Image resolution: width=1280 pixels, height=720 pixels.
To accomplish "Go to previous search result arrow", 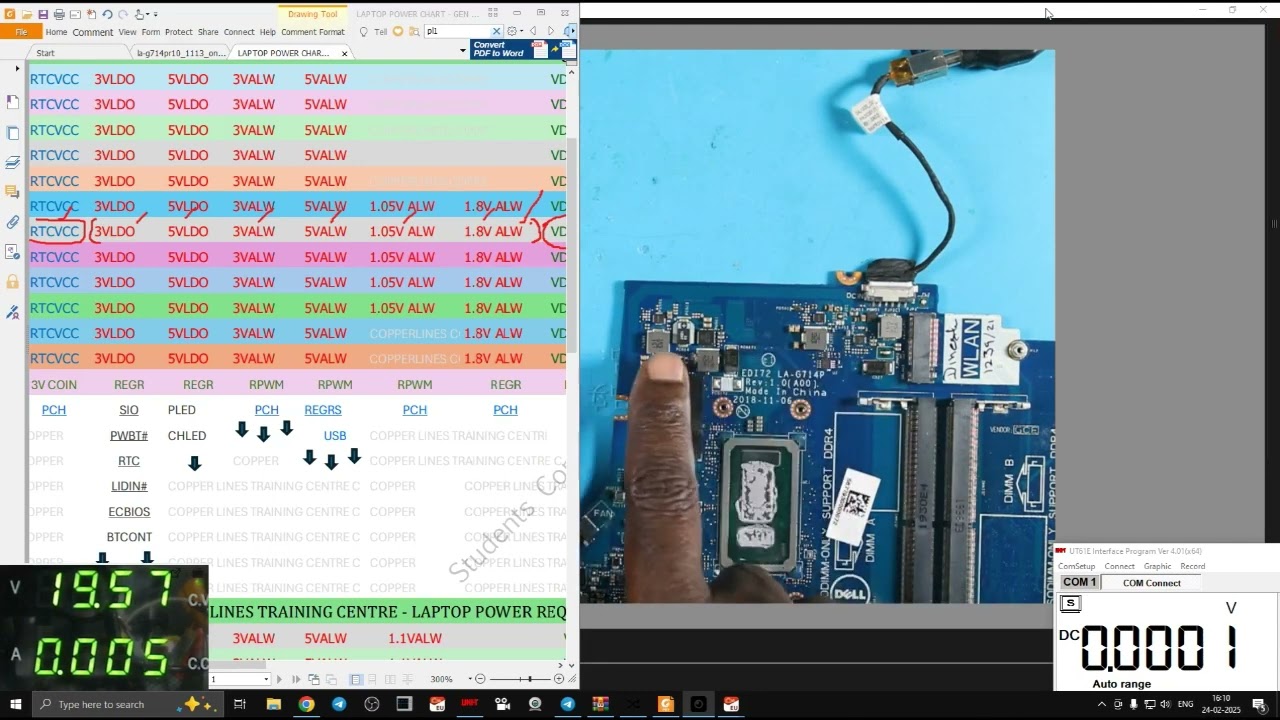I will tap(533, 31).
